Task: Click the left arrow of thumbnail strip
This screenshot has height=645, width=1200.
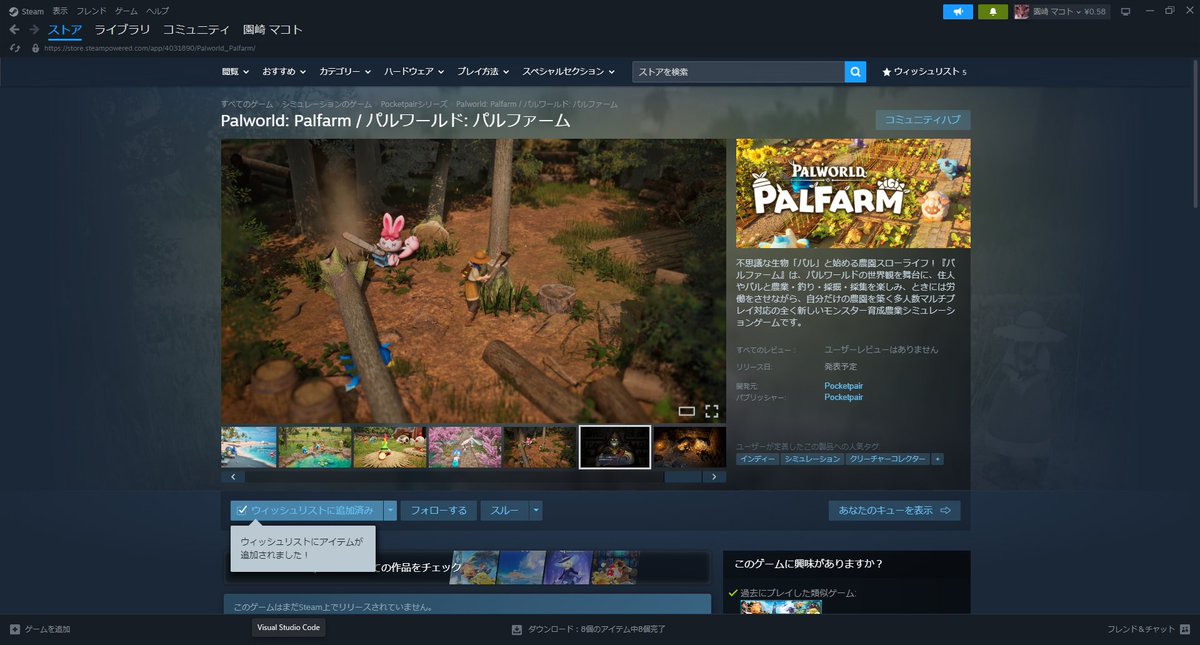Action: (233, 477)
